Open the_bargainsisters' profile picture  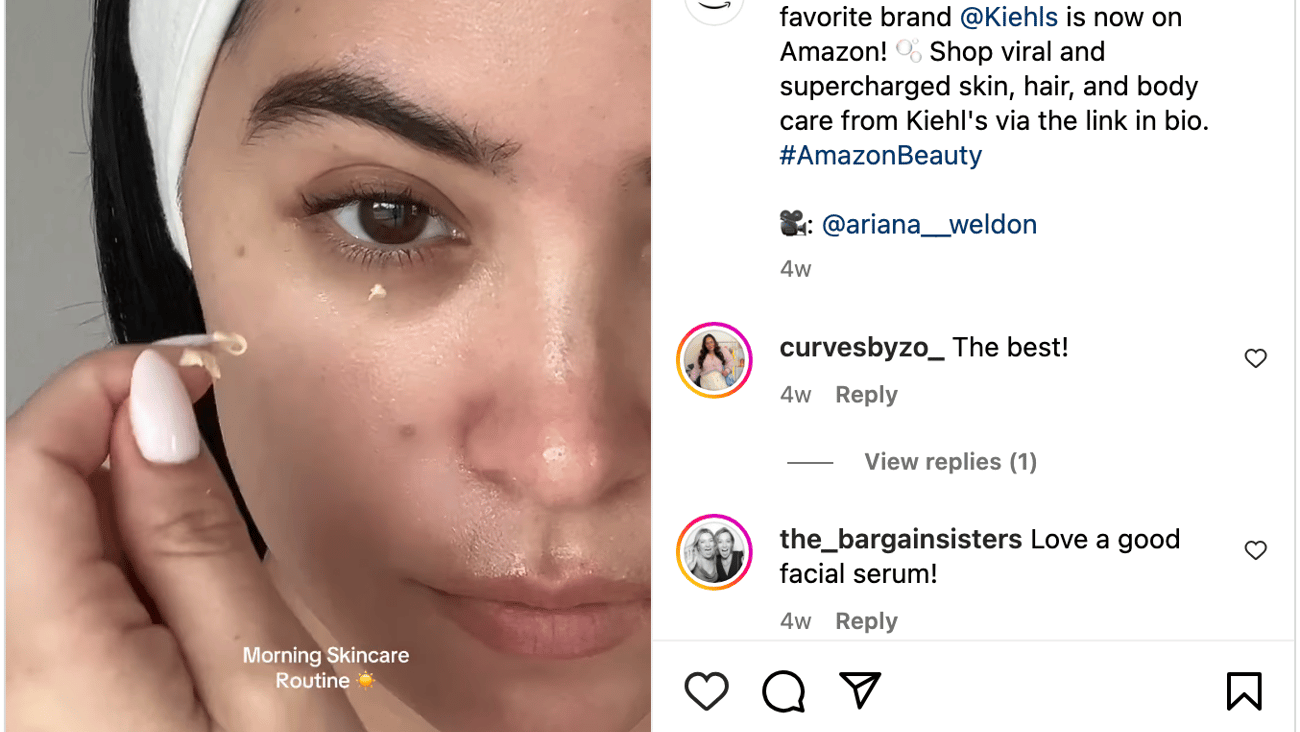pos(713,551)
